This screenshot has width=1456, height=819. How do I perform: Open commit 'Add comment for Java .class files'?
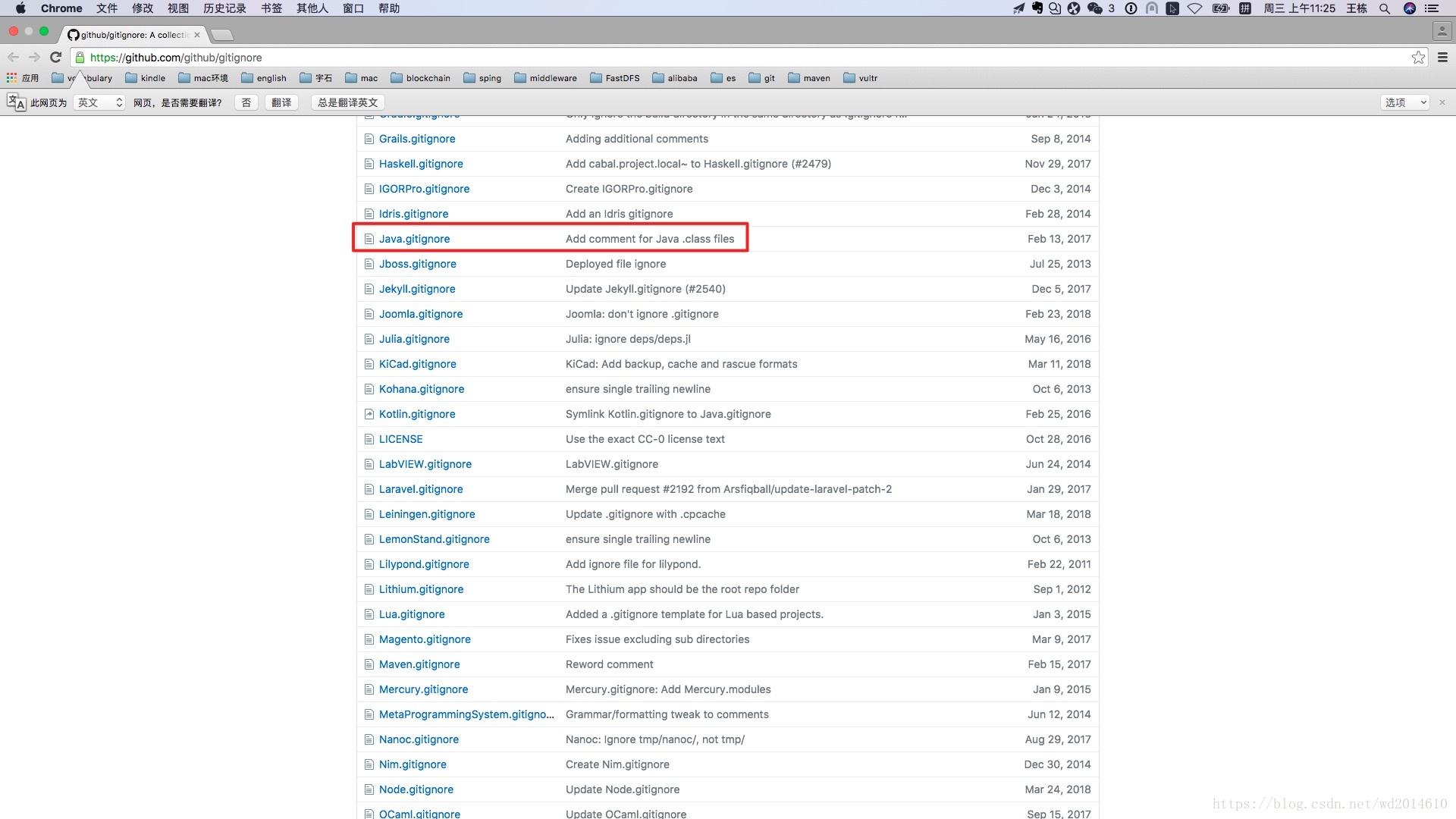coord(650,239)
